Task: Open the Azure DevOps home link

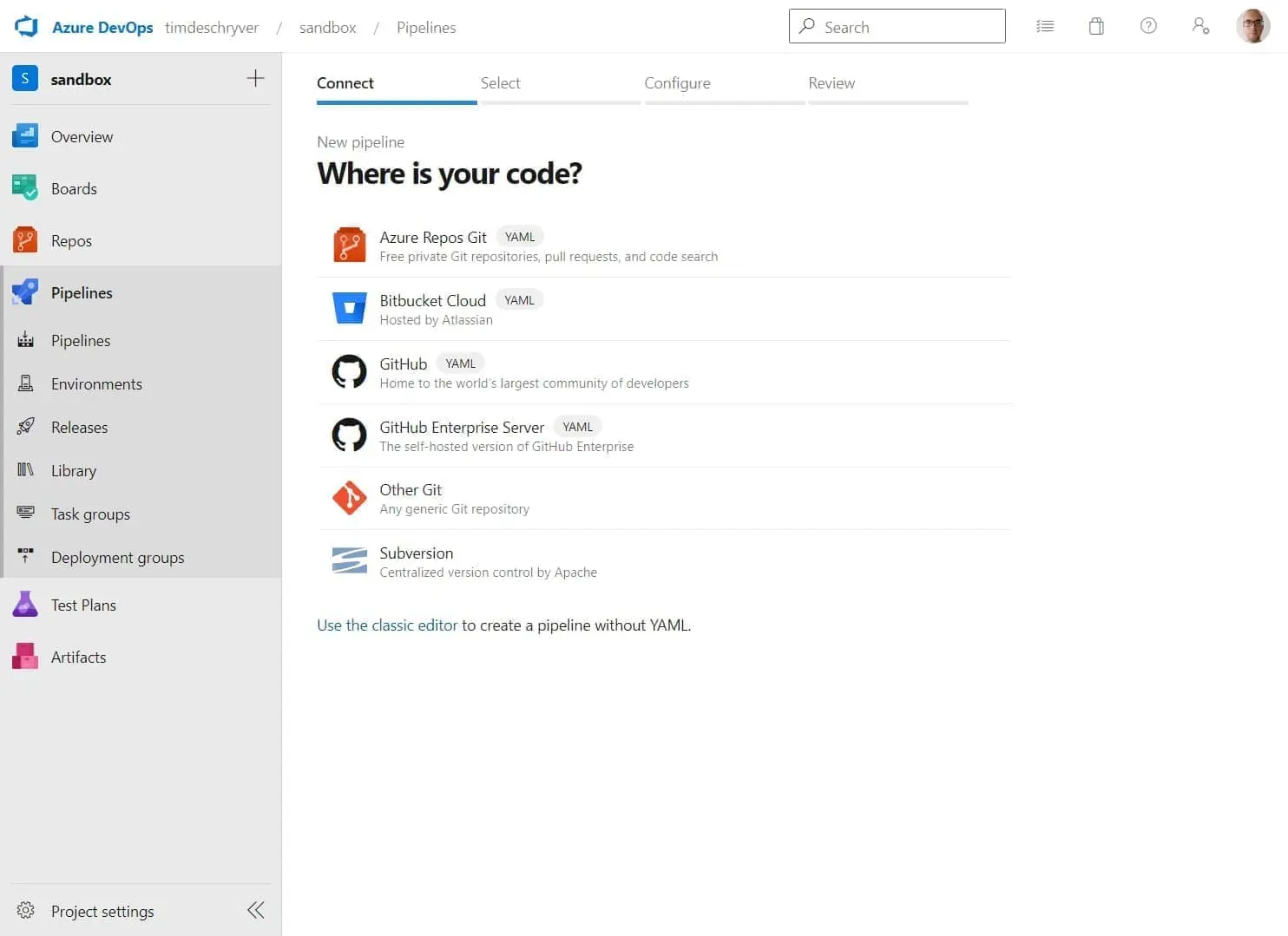Action: (102, 27)
